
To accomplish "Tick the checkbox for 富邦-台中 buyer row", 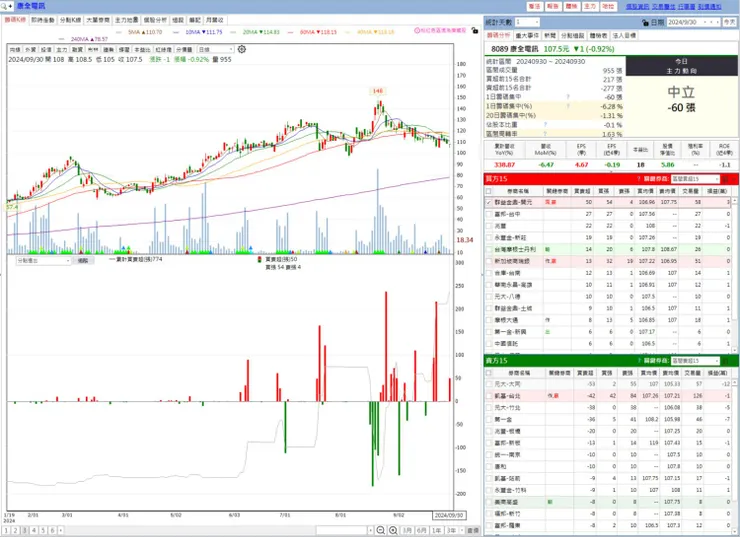I will [x=489, y=214].
